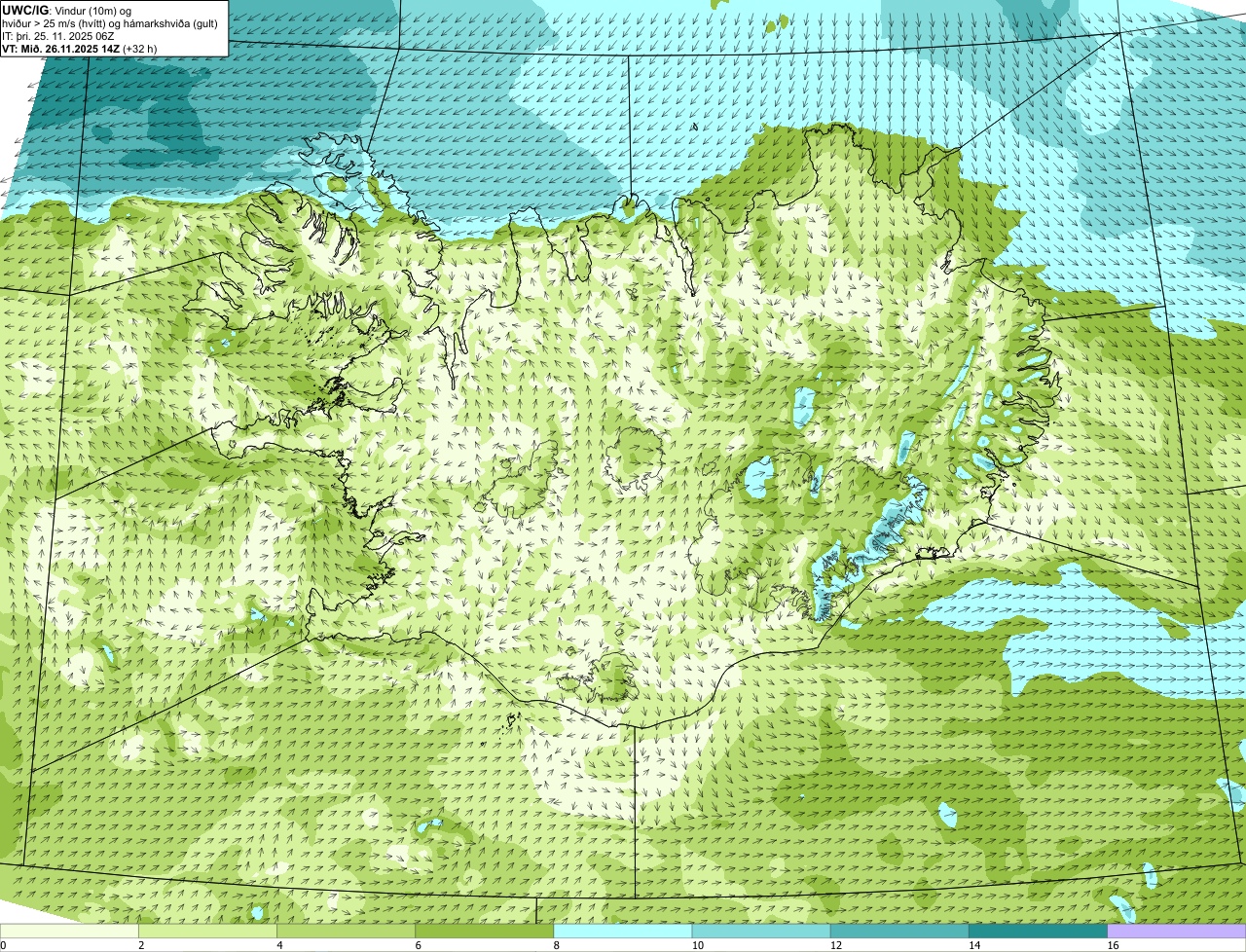Click the 'IT: þri. 25. 11. 2025 06Z' line

point(58,36)
